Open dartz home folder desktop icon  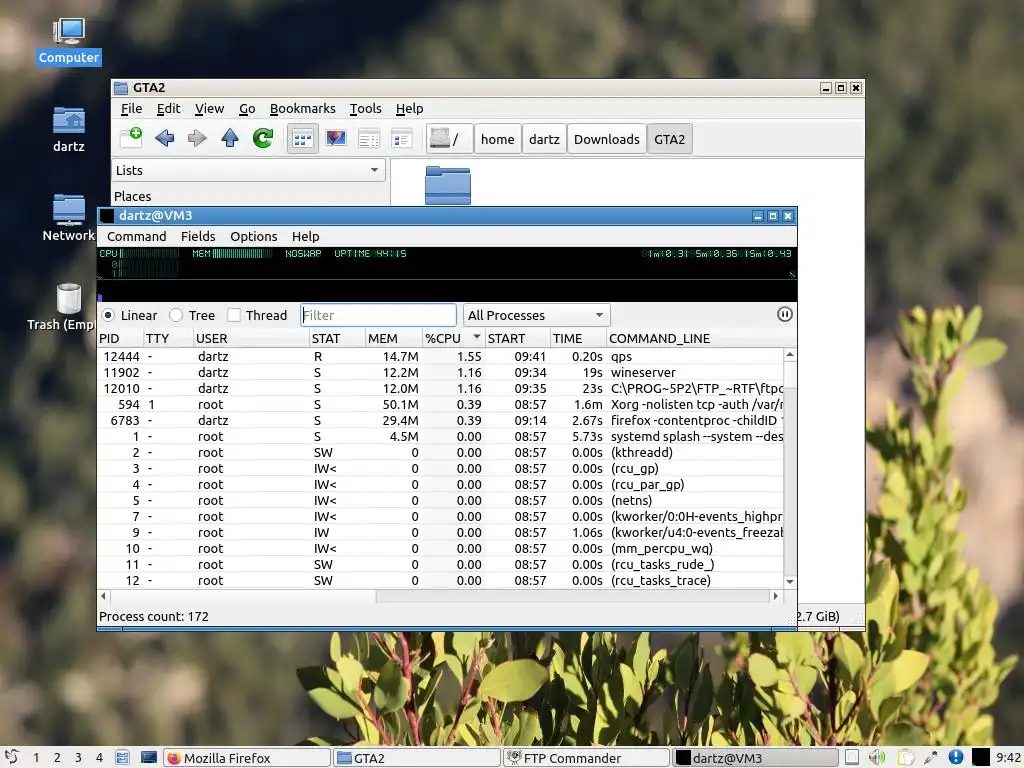click(x=69, y=129)
